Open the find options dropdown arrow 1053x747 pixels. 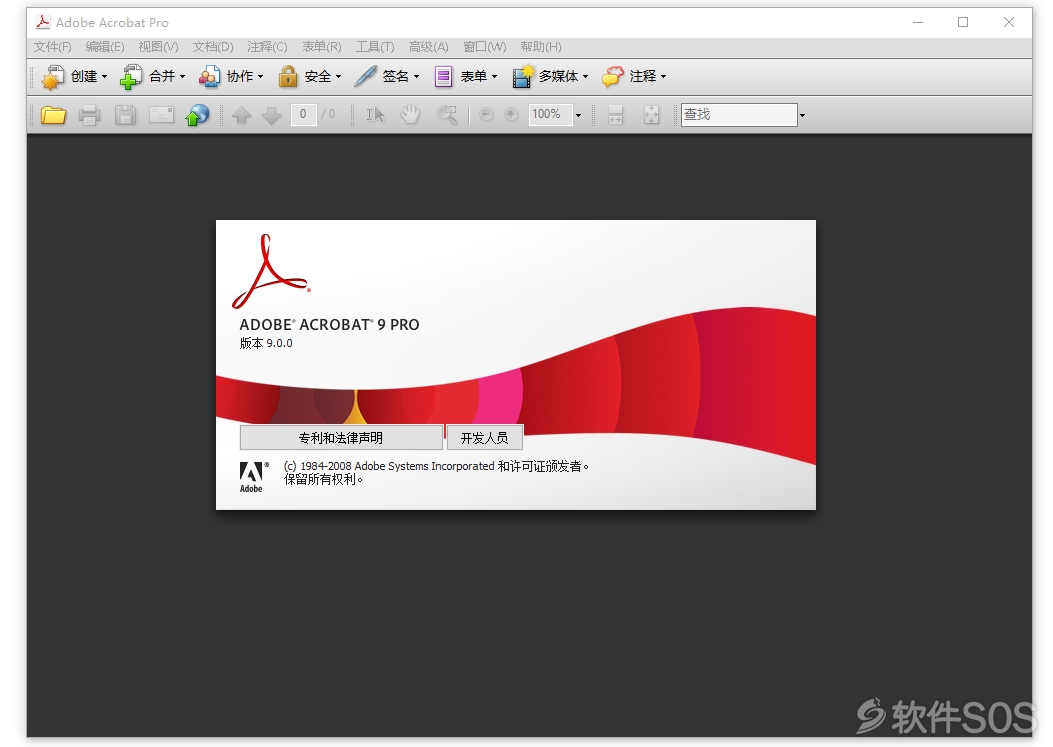coord(802,116)
